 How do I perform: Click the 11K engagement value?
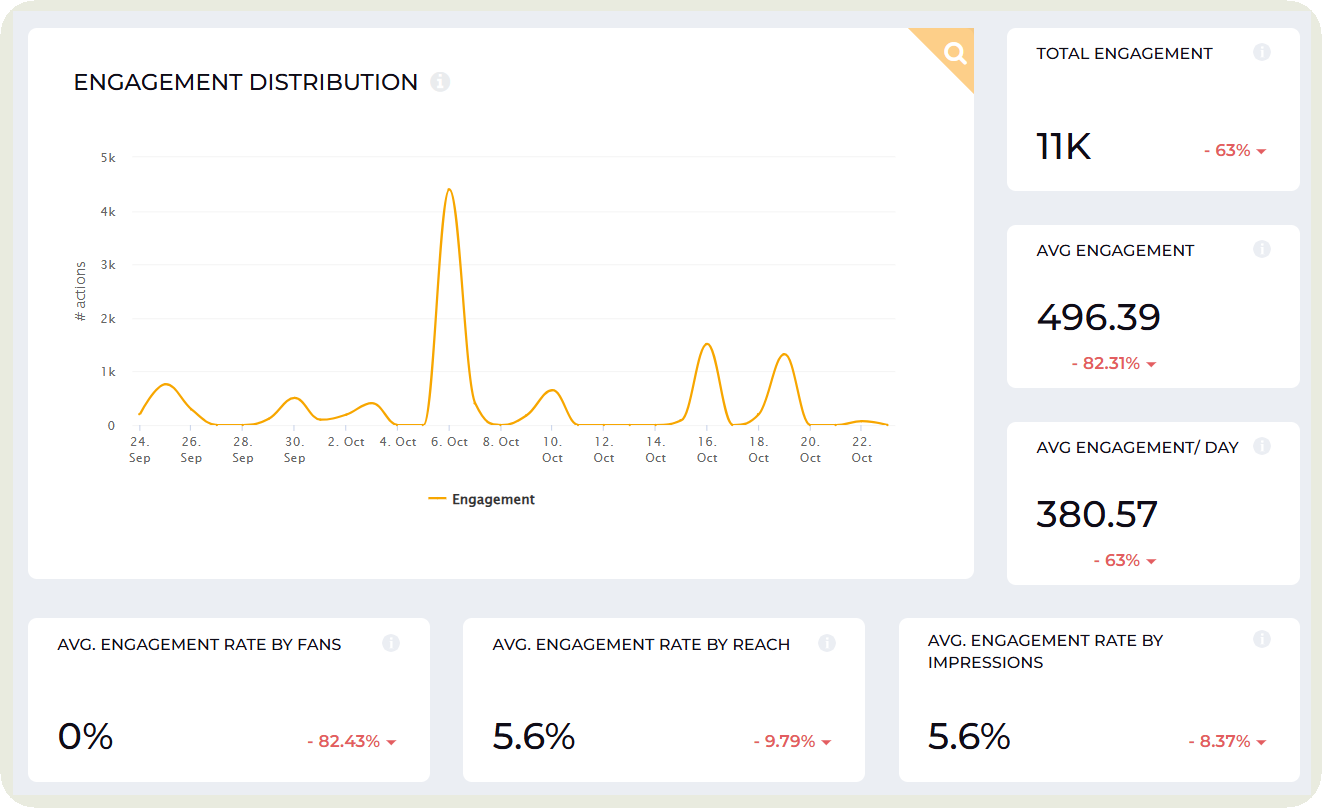click(1063, 147)
